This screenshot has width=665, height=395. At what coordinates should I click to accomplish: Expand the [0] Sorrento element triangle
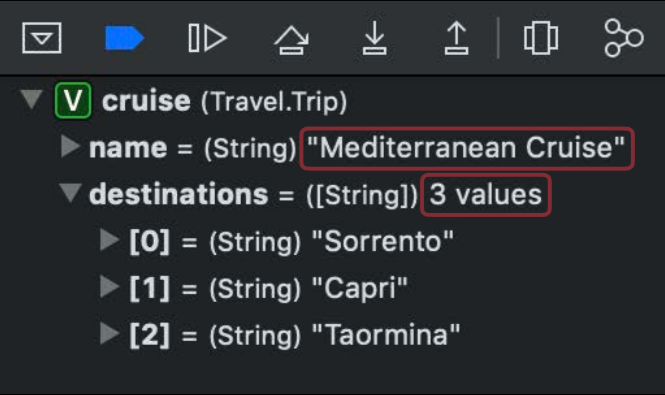coord(110,240)
